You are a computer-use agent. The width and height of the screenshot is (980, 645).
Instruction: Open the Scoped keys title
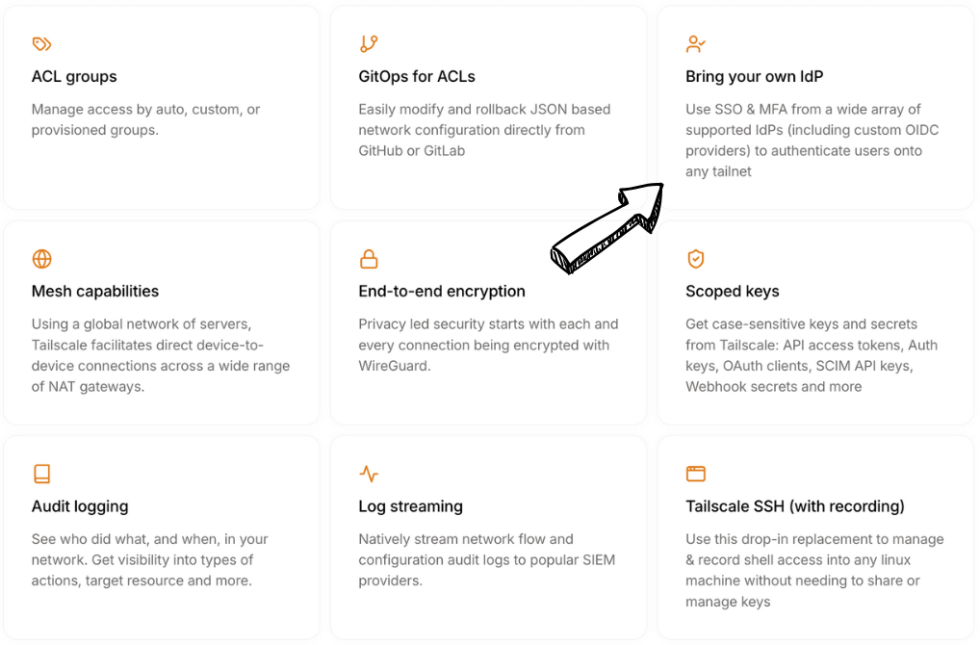click(732, 292)
